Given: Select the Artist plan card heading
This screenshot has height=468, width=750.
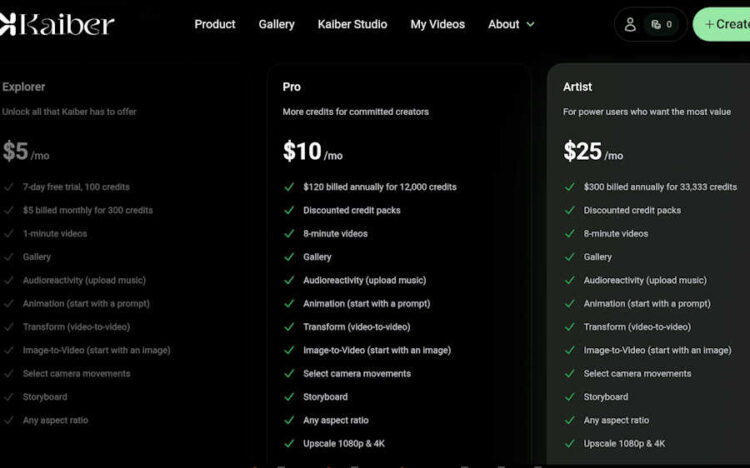Looking at the screenshot, I should pyautogui.click(x=578, y=87).
